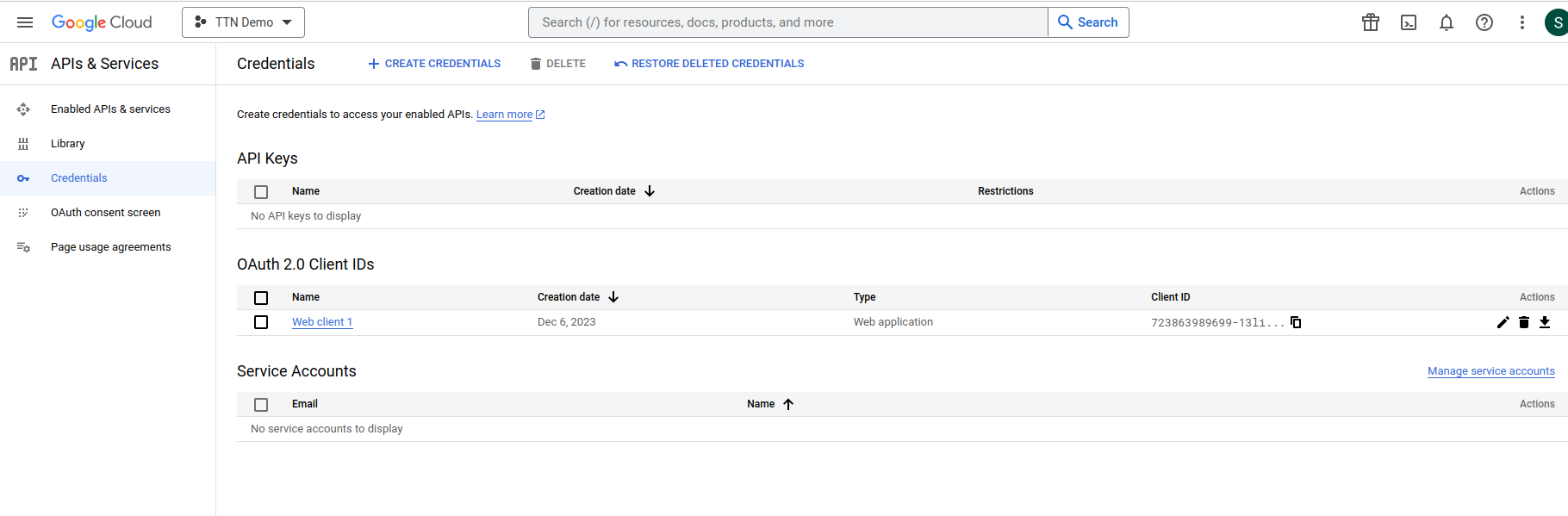Open the gift free trial icon
Viewport: 1568px width, 516px height.
[x=1371, y=22]
